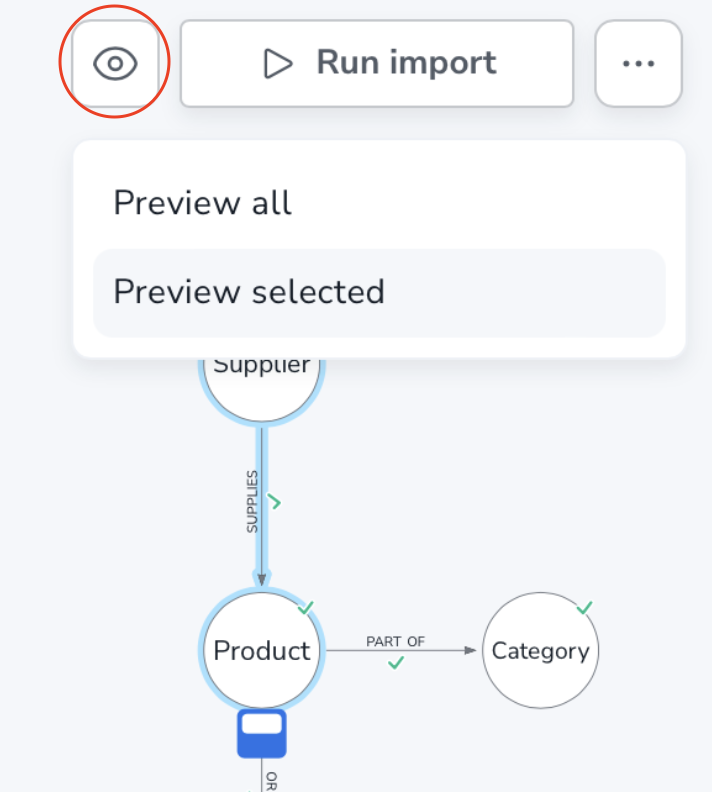Click the blue square handle below Product
Image resolution: width=712 pixels, height=794 pixels.
point(261,733)
